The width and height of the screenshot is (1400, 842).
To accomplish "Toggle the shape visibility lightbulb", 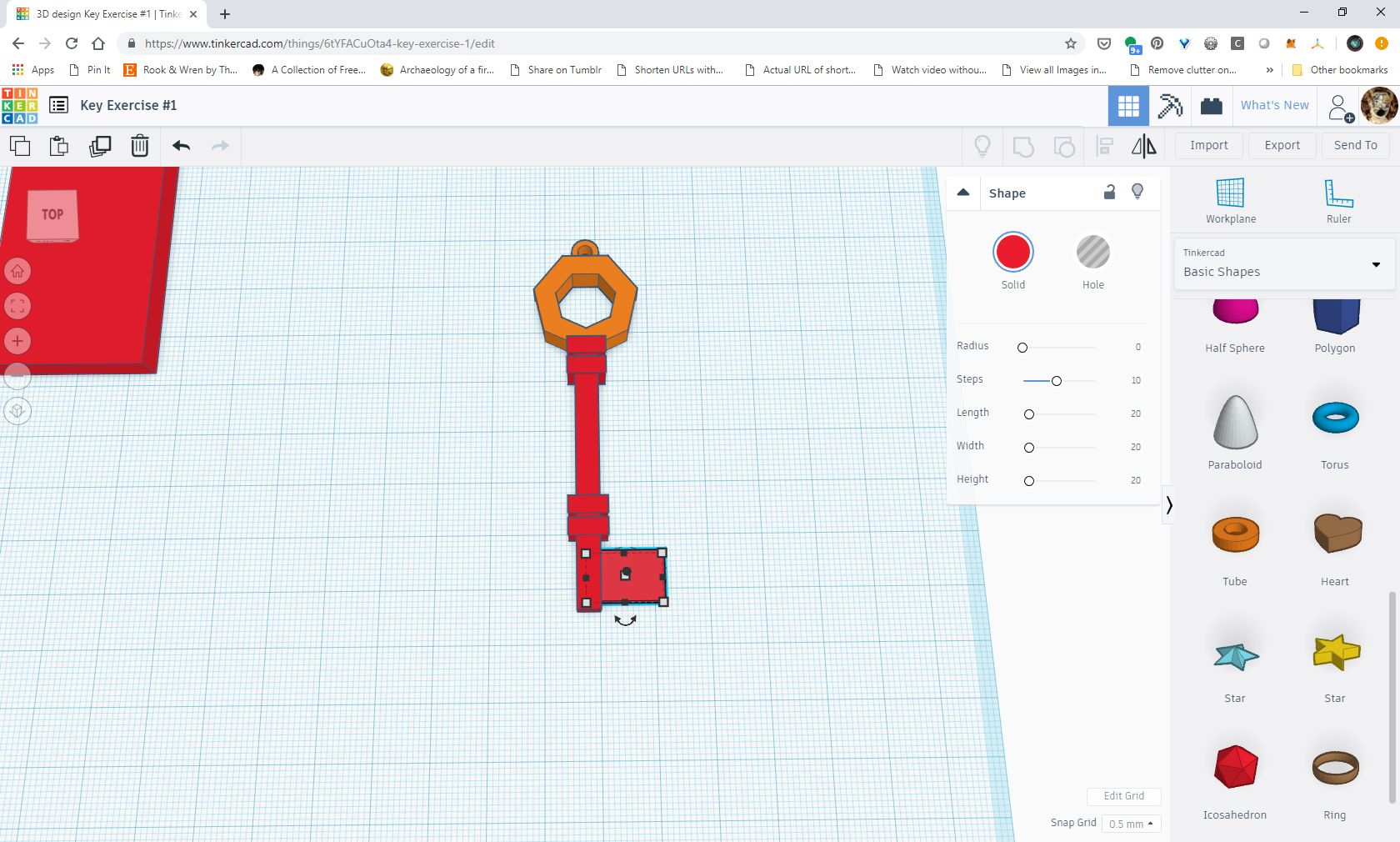I will click(x=1138, y=193).
